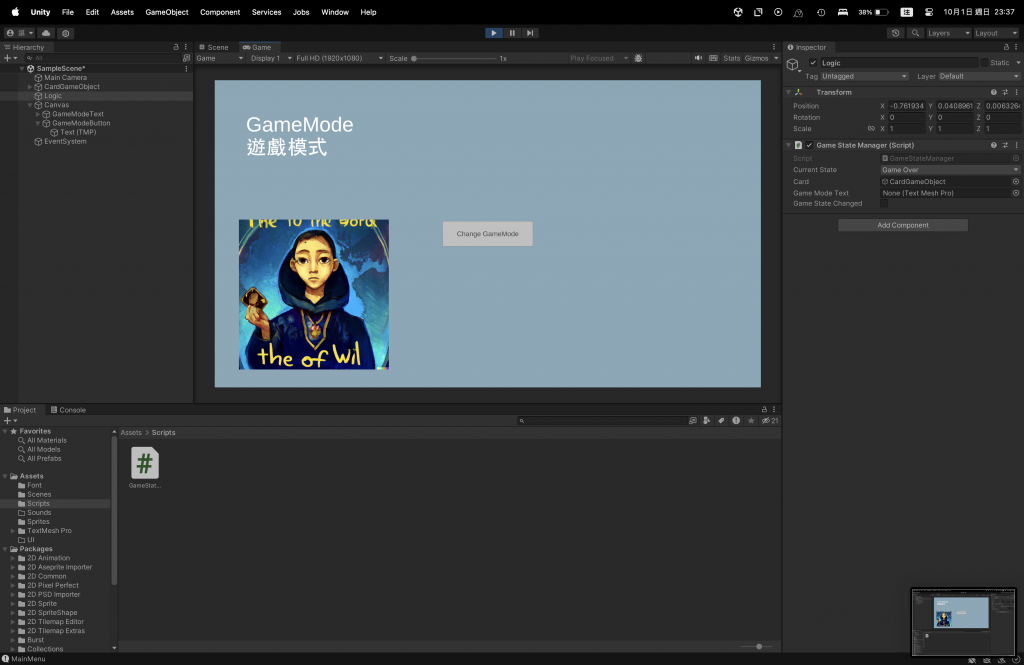Open the Display 1 dropdown
Image resolution: width=1024 pixels, height=665 pixels.
tap(270, 58)
